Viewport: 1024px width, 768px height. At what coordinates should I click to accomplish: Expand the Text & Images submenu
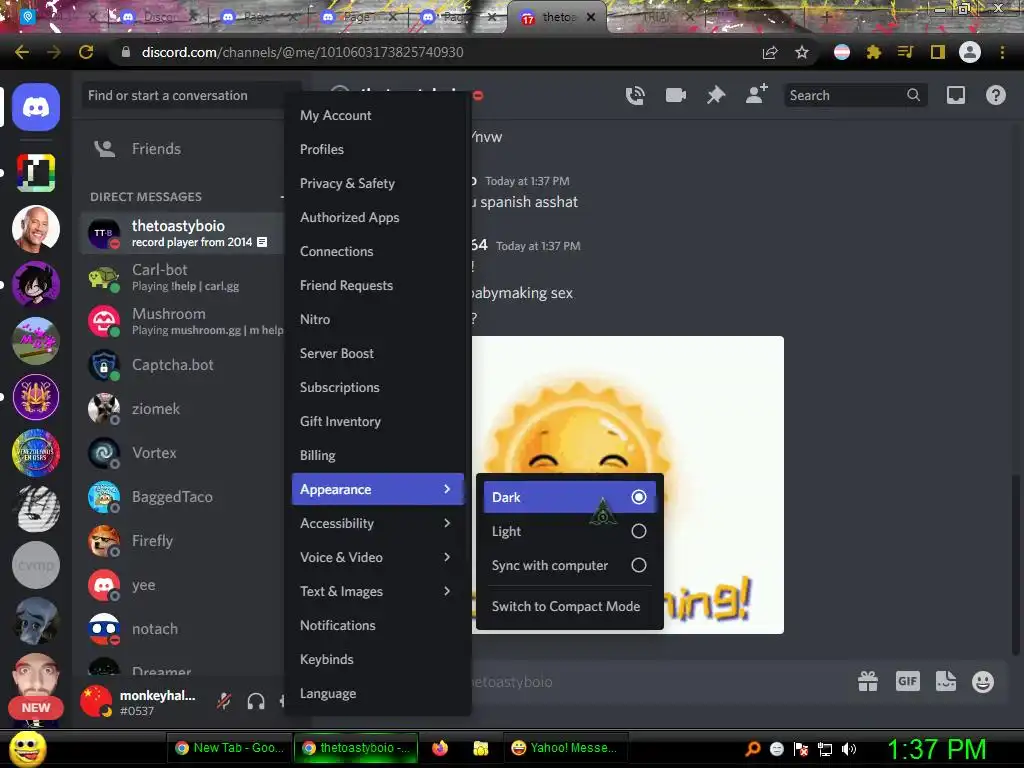(x=377, y=591)
